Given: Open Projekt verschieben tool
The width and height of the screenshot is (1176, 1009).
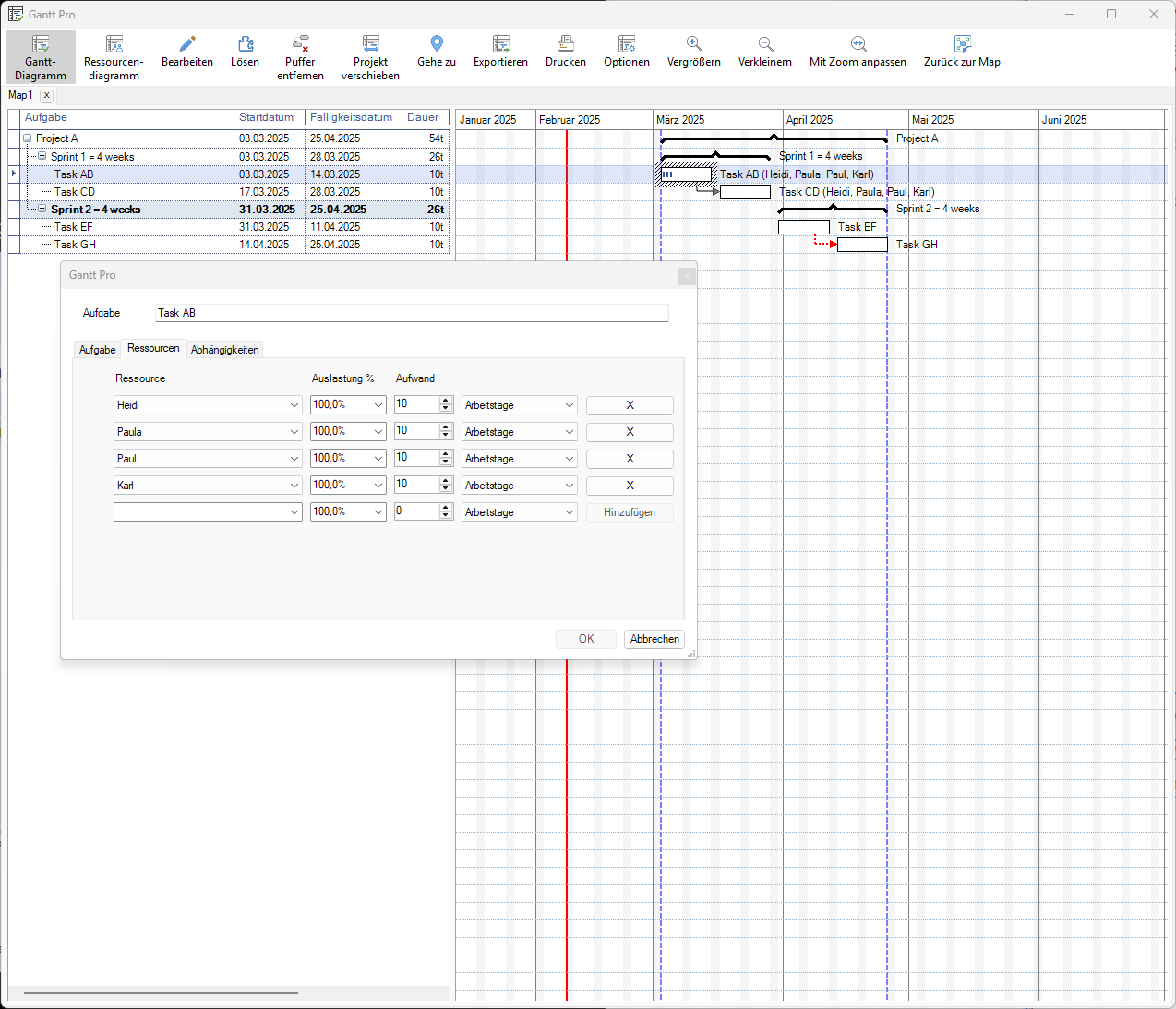Looking at the screenshot, I should click(x=370, y=57).
